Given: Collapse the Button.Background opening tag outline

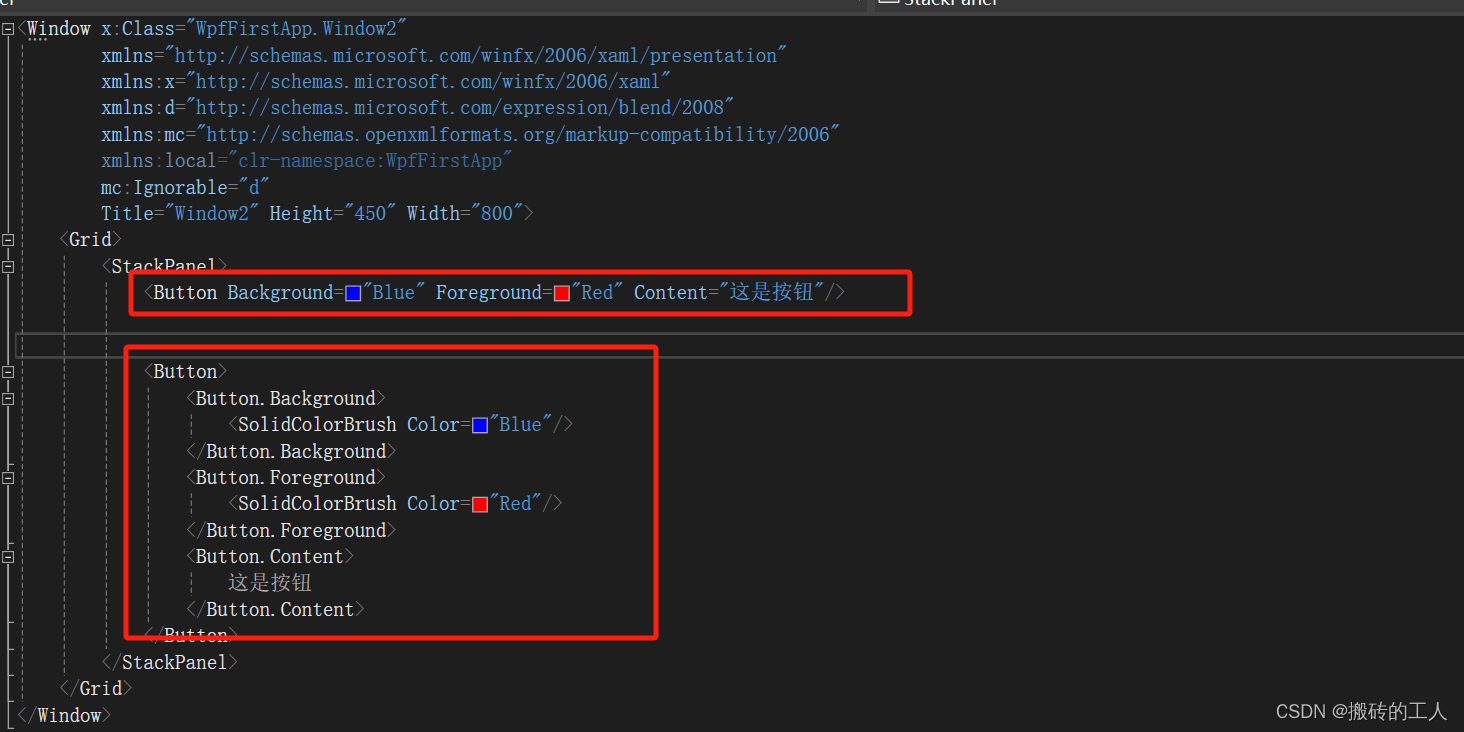Looking at the screenshot, I should [8, 398].
